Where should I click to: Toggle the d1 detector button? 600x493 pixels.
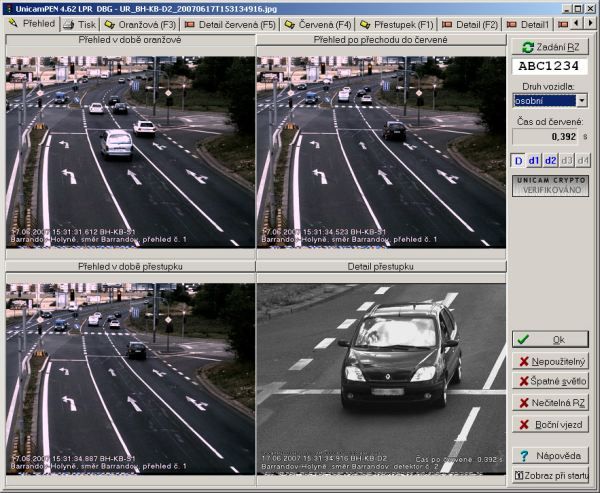[534, 160]
